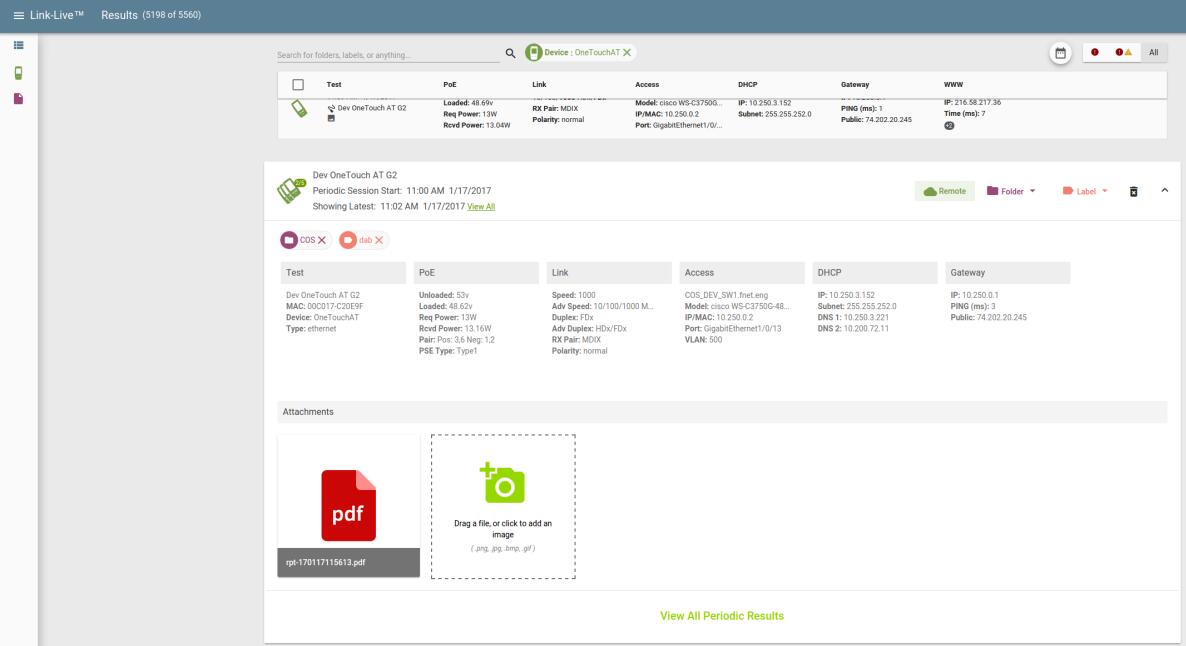Delete result with trash icon
The image size is (1186, 646).
tap(1134, 191)
